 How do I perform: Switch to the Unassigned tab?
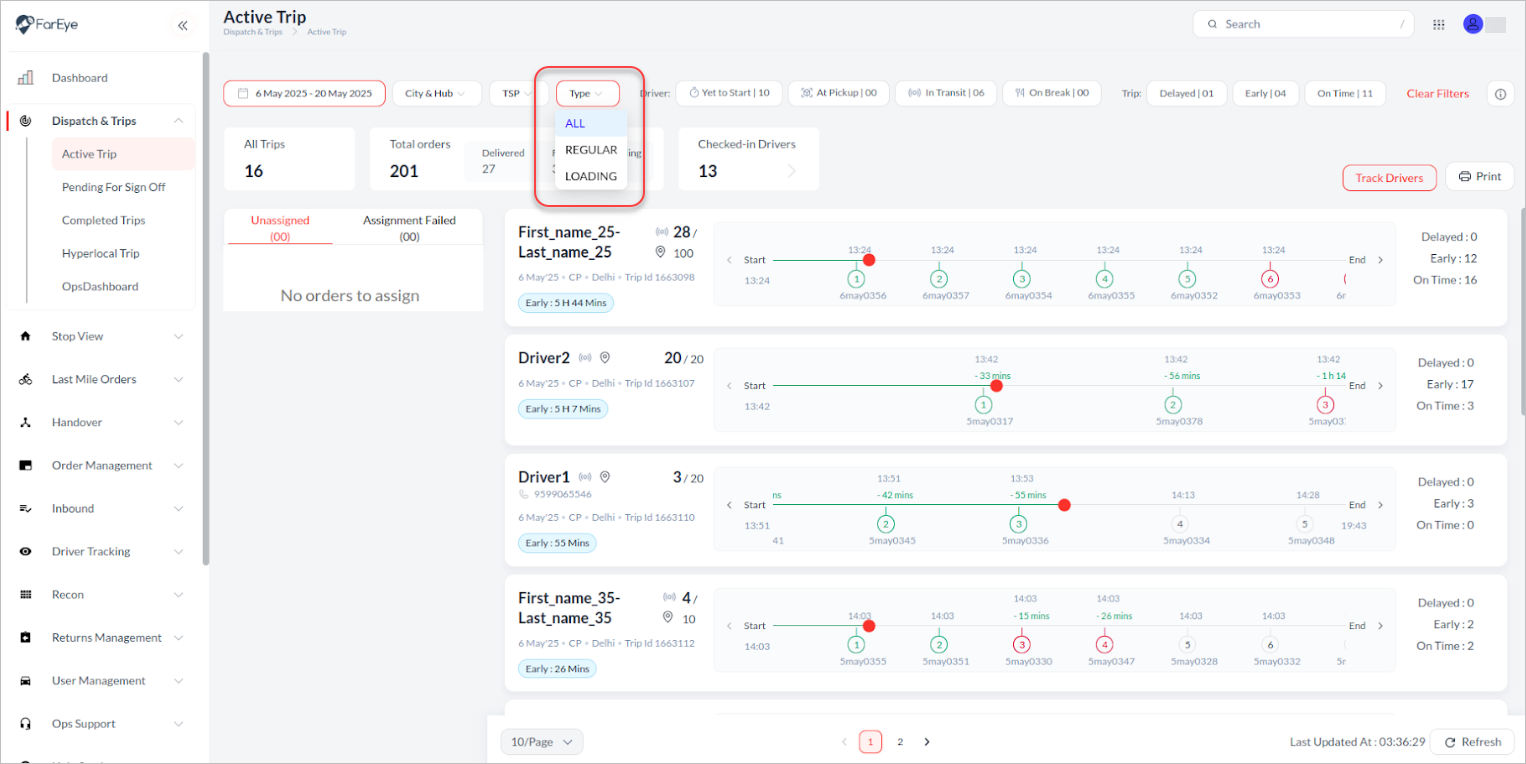280,227
